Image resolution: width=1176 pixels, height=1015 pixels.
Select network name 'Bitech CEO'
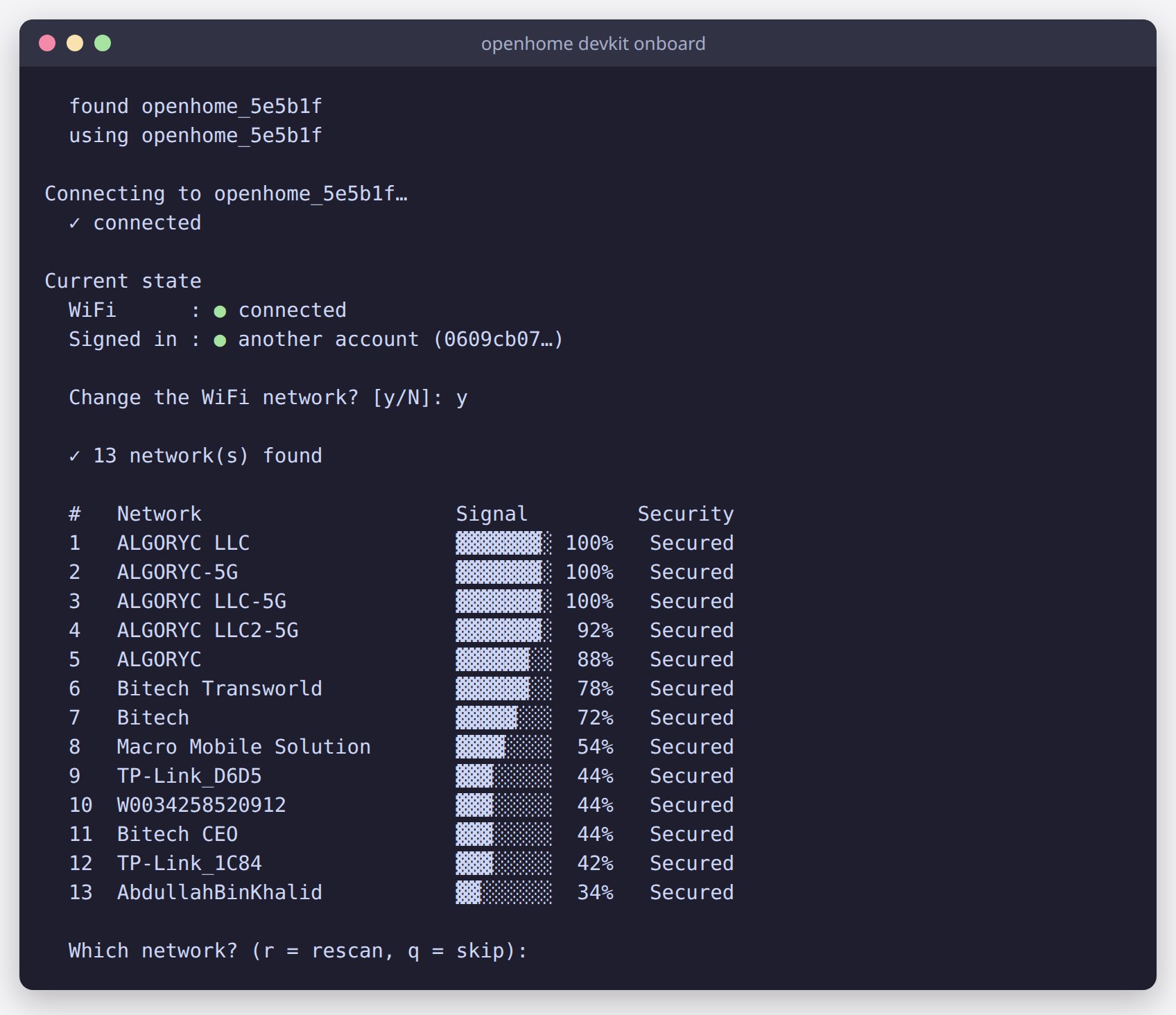[178, 834]
